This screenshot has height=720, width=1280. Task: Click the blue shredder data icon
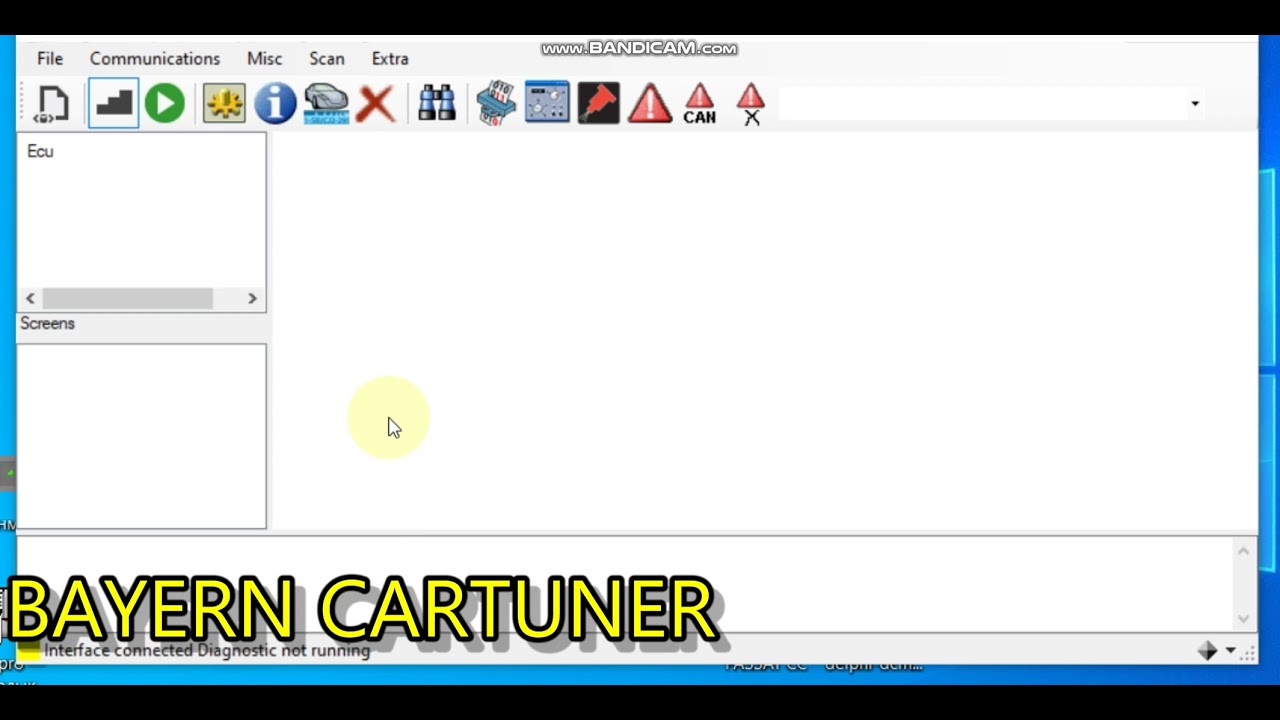496,104
